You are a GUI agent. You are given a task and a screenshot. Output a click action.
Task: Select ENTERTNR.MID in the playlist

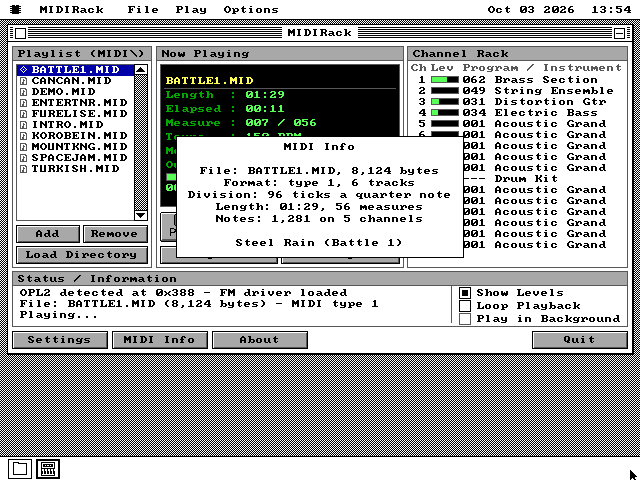point(76,103)
